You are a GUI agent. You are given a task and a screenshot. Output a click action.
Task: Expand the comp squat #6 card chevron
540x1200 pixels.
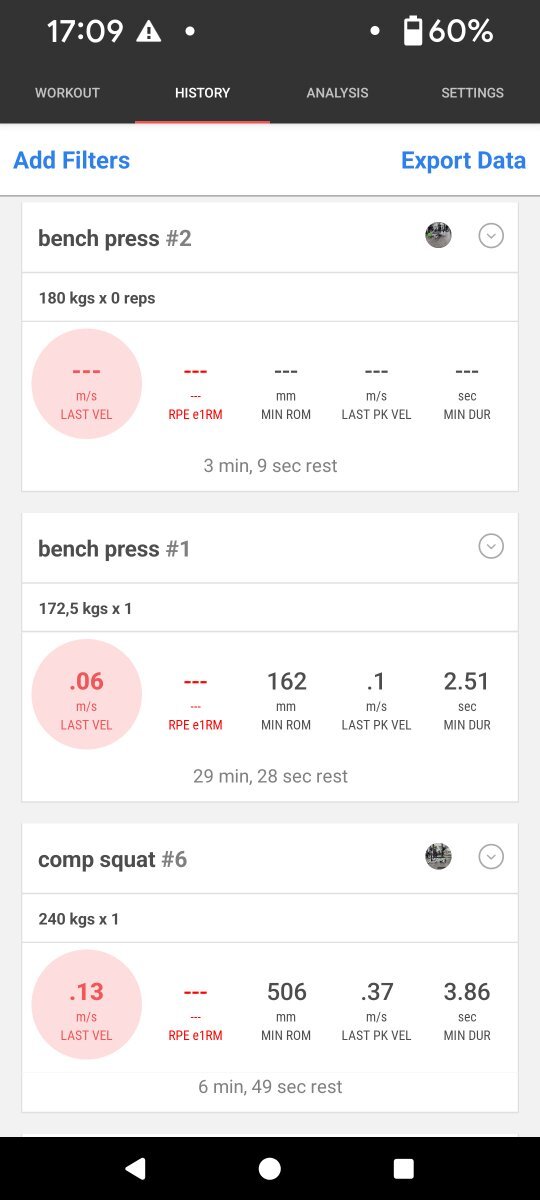pos(490,857)
